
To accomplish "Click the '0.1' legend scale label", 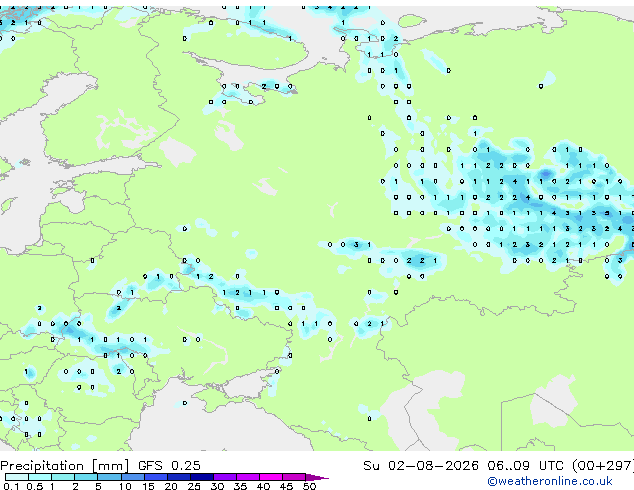I will [11, 486].
